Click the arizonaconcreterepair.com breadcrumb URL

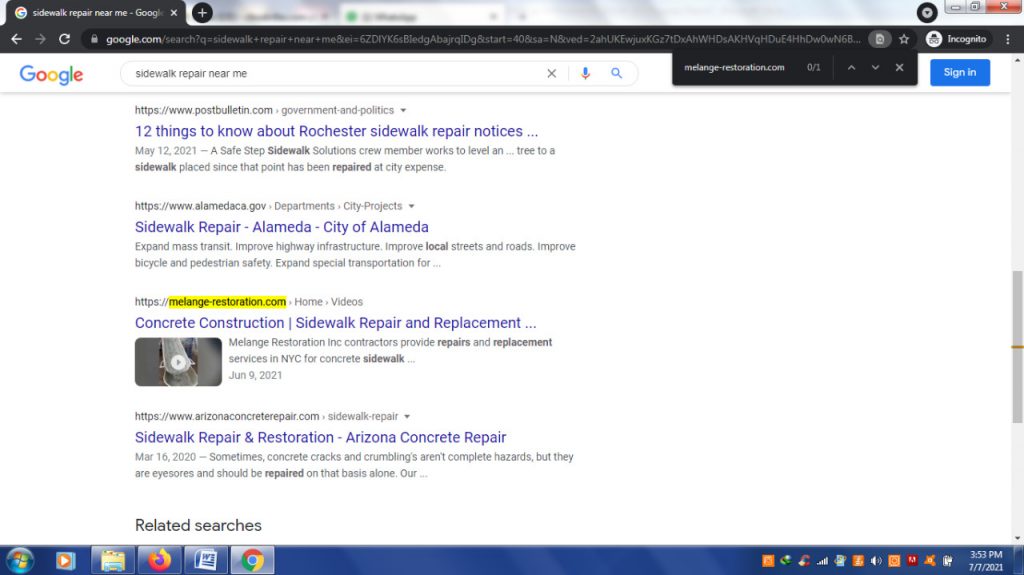pos(266,416)
